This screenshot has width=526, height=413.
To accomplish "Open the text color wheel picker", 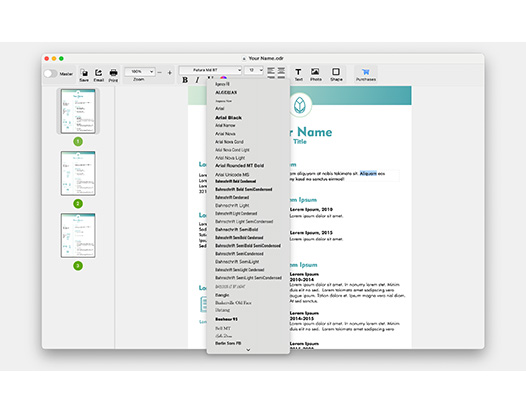I will (223, 79).
